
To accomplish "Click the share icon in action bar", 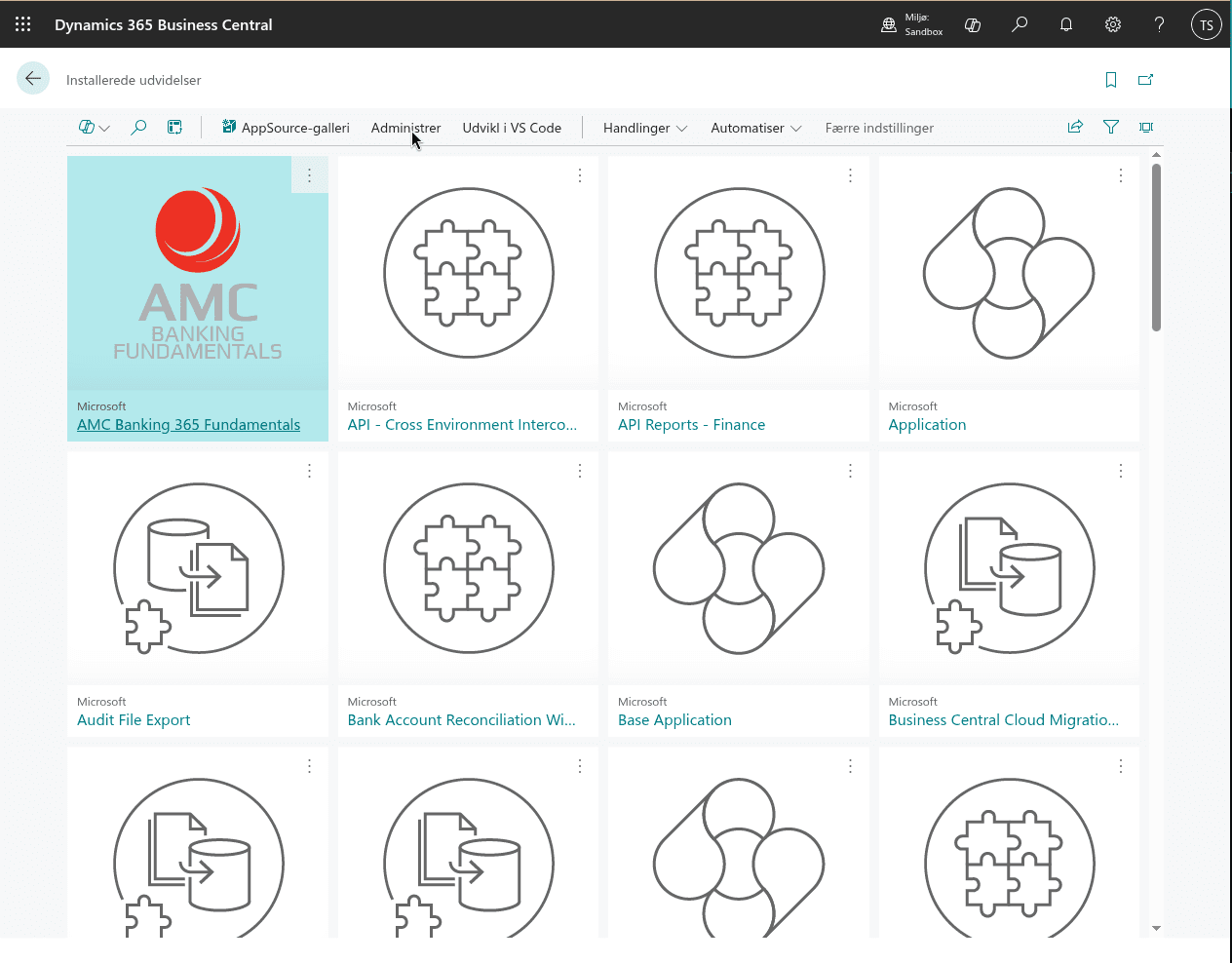I will [x=1075, y=127].
